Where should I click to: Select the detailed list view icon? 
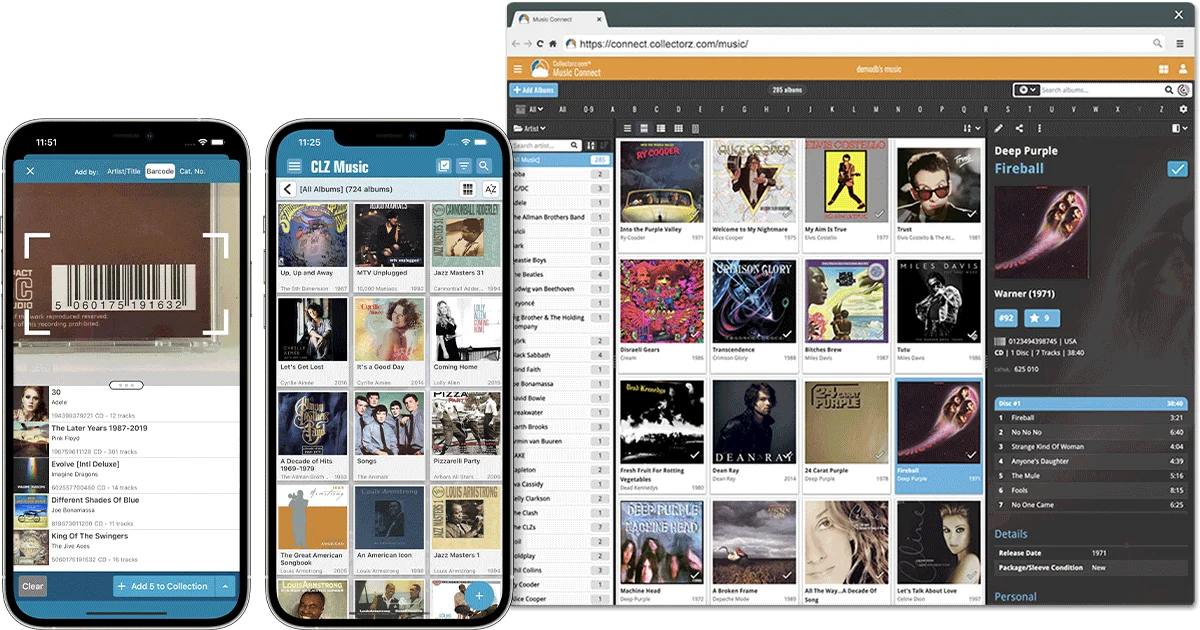(661, 128)
